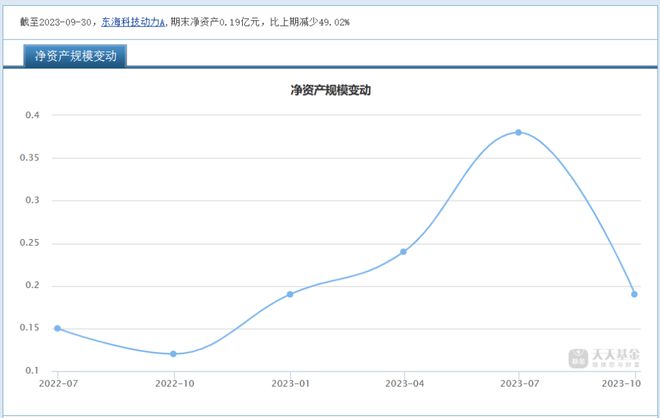Image resolution: width=660 pixels, height=418 pixels.
Task: Click the 2022-10 x-axis label
Action: [x=173, y=383]
